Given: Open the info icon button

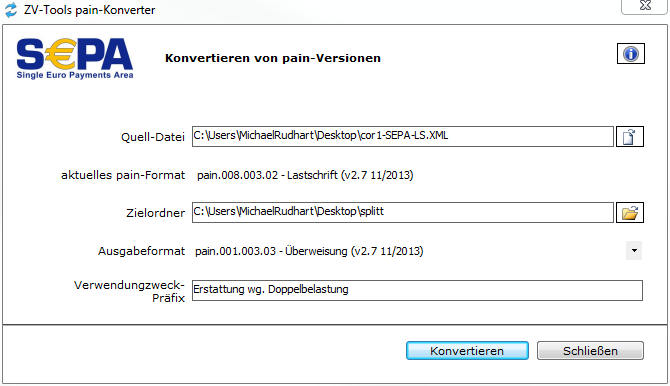Looking at the screenshot, I should pos(631,54).
